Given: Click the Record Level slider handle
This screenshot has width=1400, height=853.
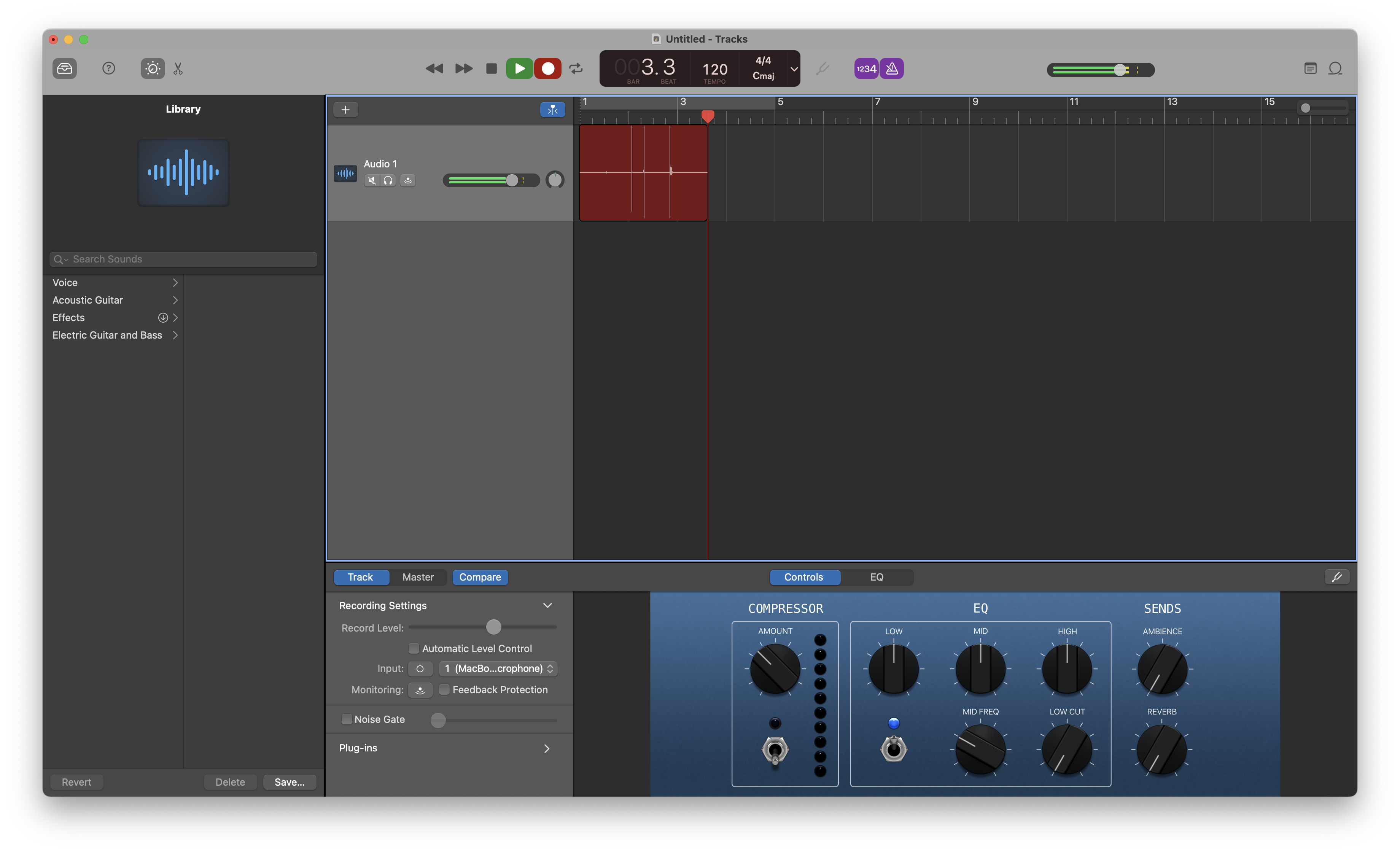Looking at the screenshot, I should coord(494,627).
